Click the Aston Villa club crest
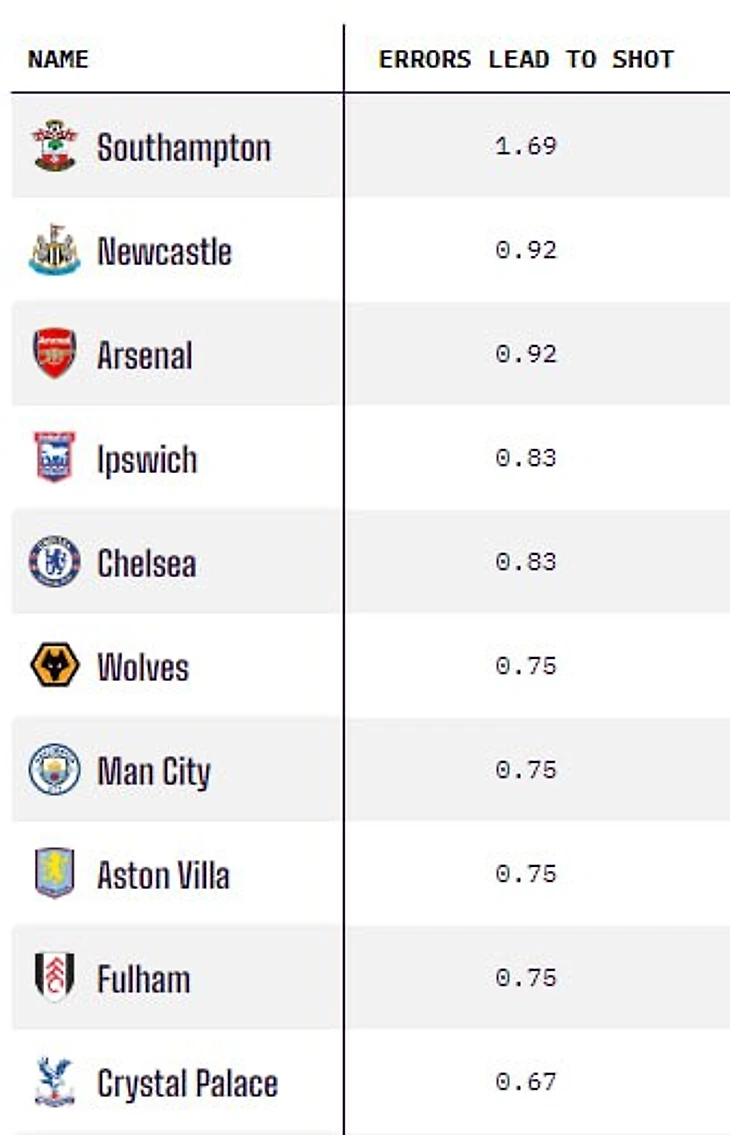This screenshot has height=1135, width=730. [x=54, y=875]
